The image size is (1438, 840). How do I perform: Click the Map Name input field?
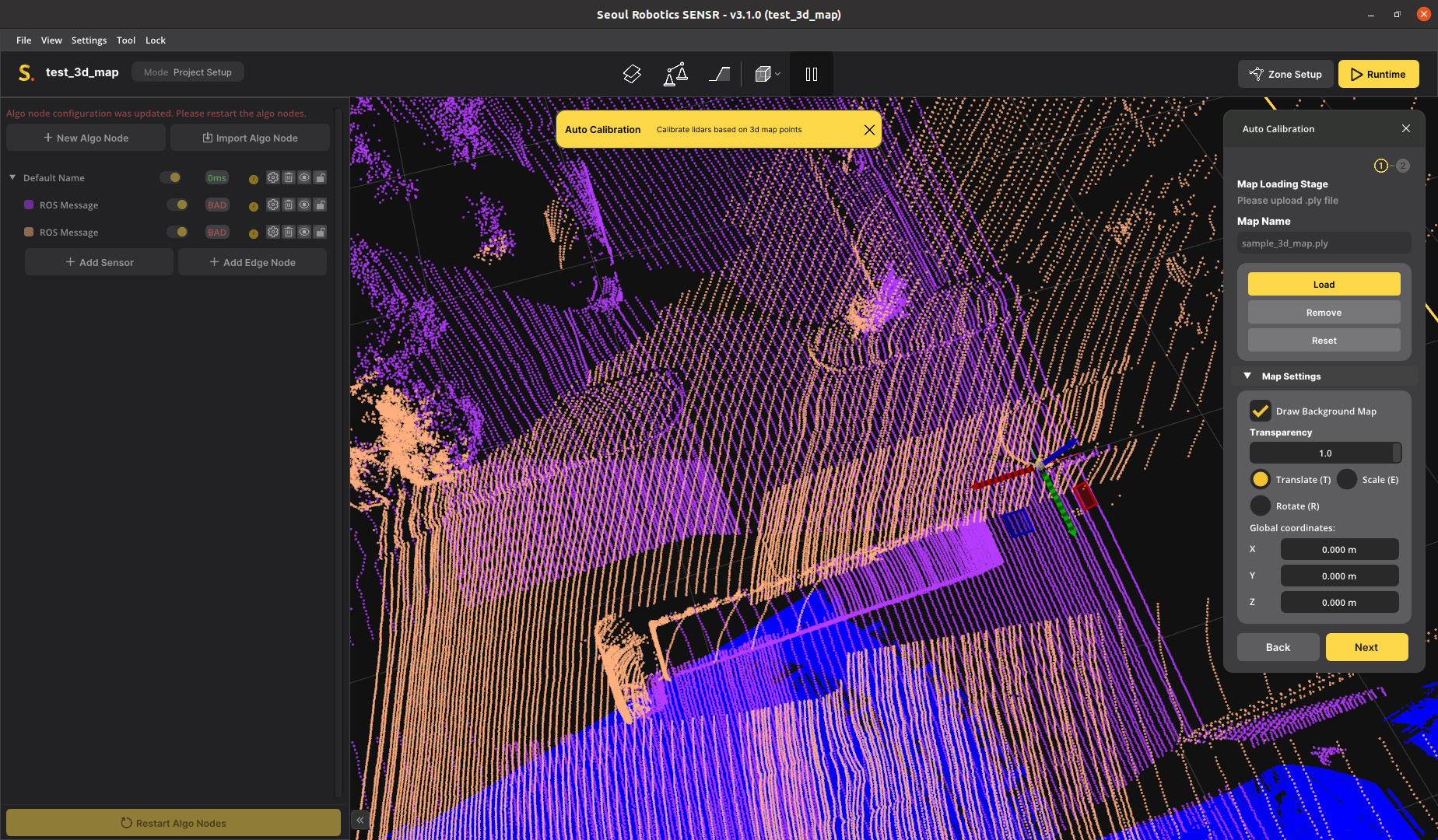1324,243
